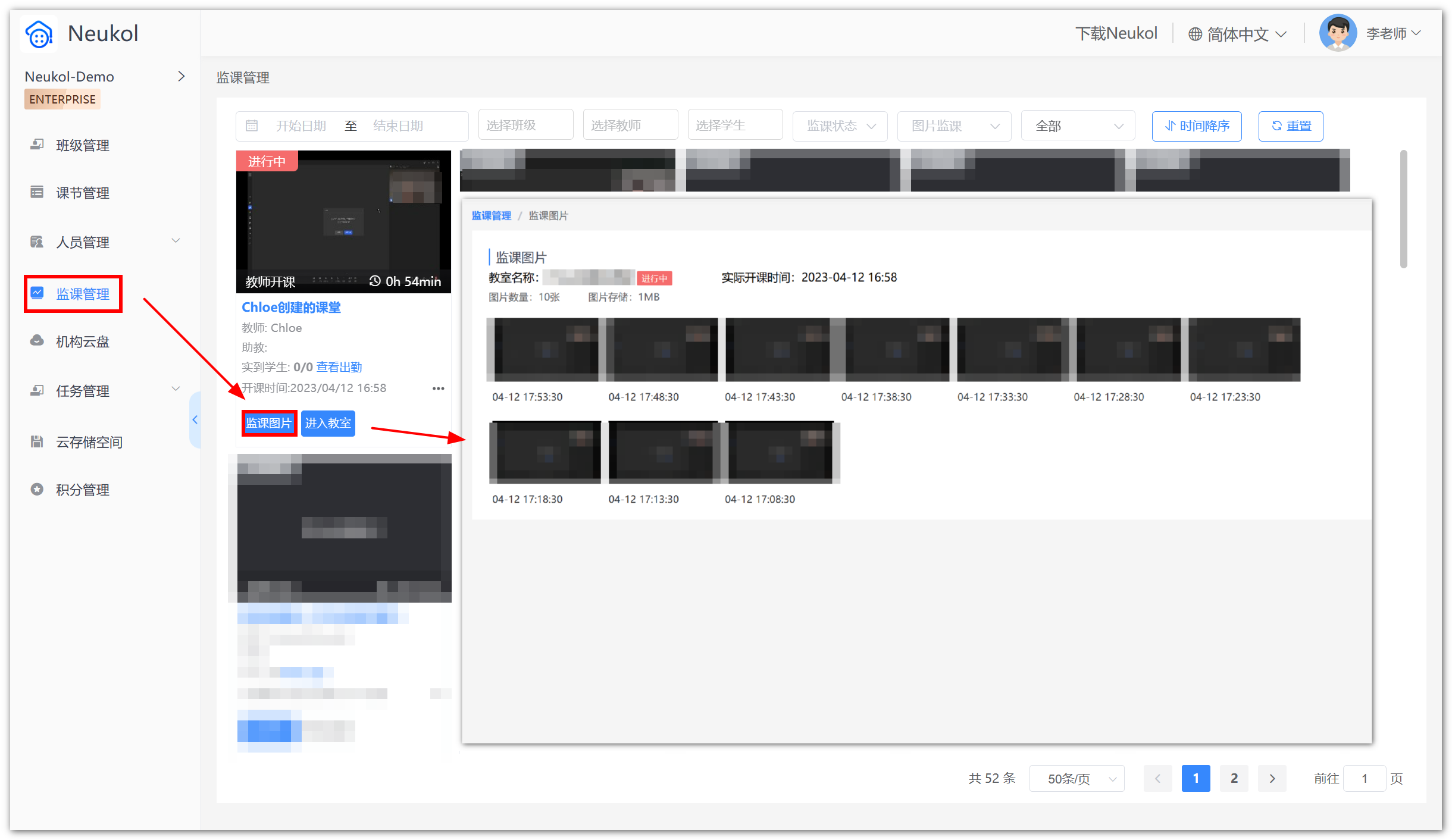
Task: Click the 人员管理 sidebar icon
Action: click(x=37, y=242)
